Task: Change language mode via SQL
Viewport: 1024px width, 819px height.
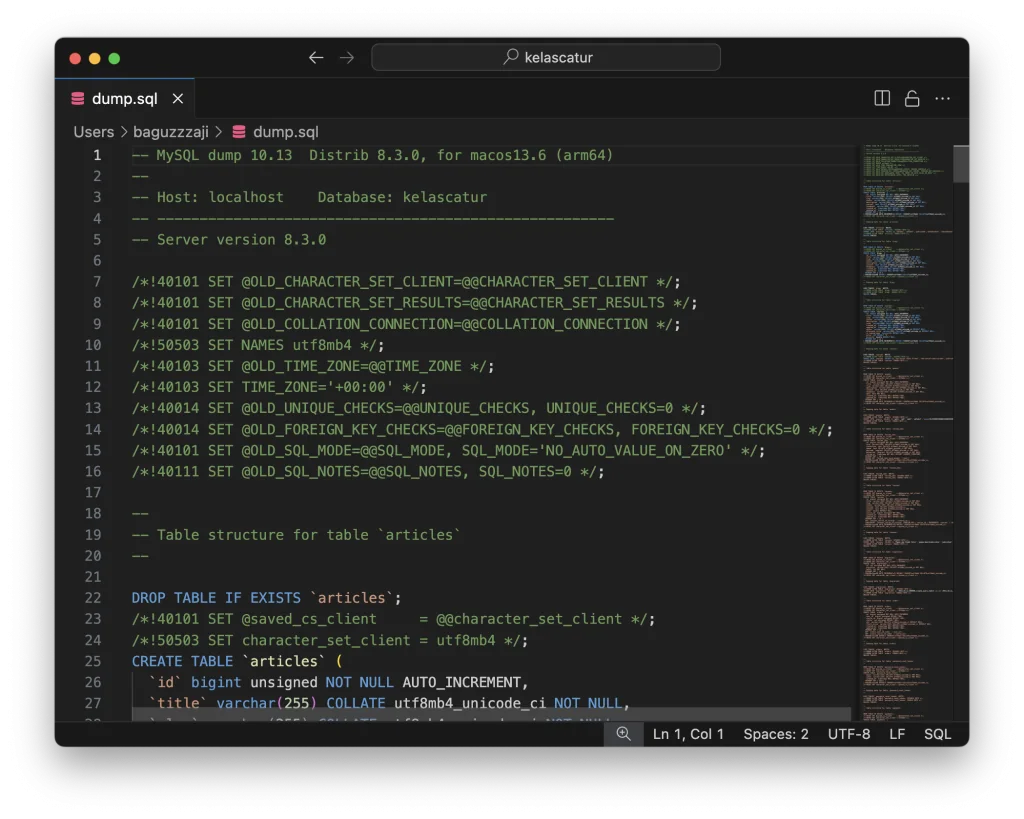Action: click(937, 734)
